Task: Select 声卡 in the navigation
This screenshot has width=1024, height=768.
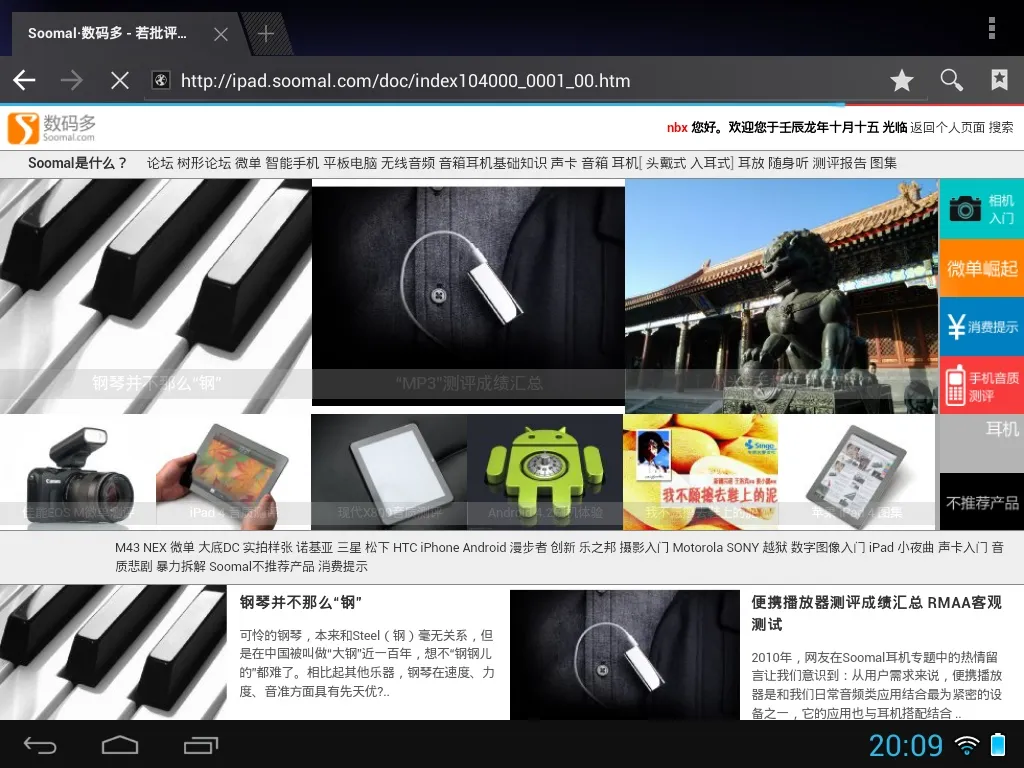Action: (x=564, y=163)
